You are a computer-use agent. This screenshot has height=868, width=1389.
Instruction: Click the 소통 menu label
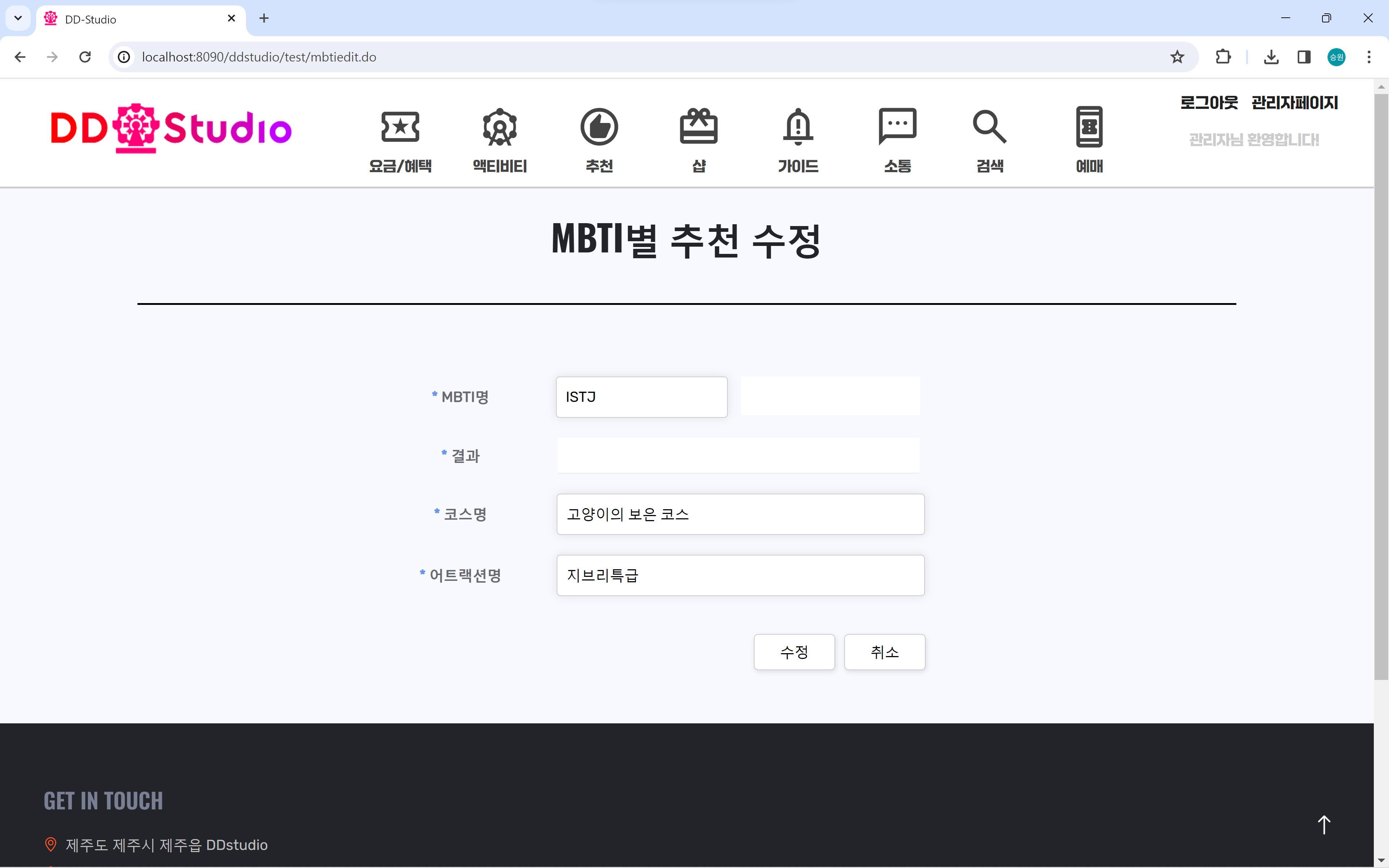[x=897, y=166]
